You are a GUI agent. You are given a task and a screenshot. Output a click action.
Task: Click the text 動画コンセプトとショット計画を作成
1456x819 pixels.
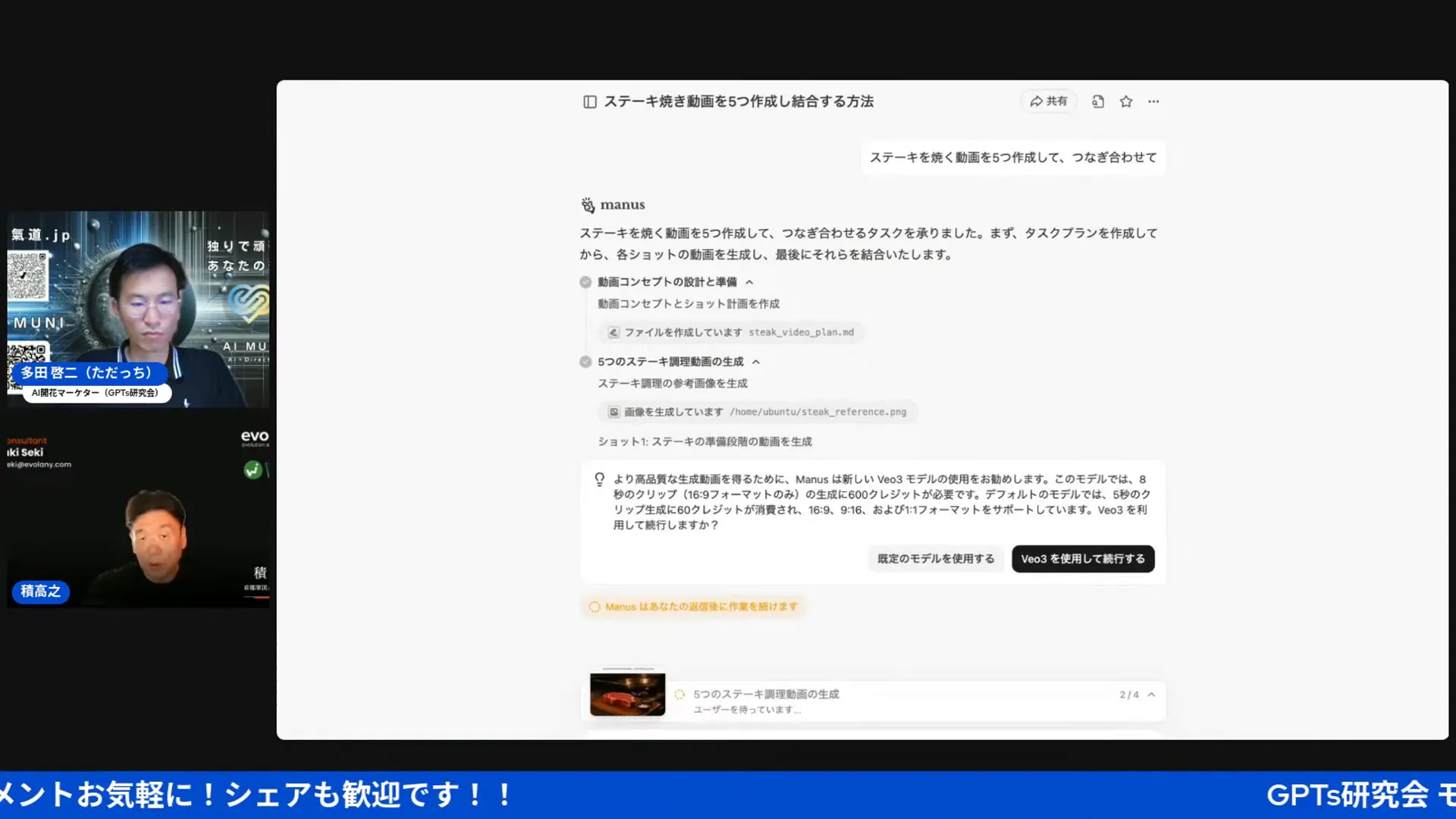click(x=688, y=304)
